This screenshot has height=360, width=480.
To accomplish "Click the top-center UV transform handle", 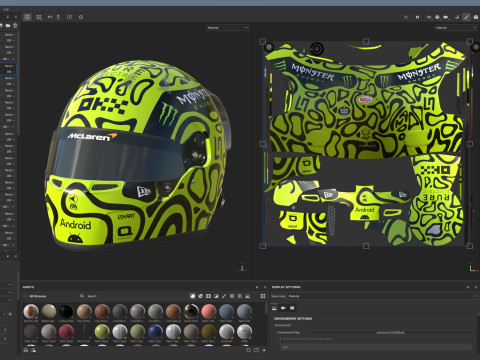I will pos(366,41).
